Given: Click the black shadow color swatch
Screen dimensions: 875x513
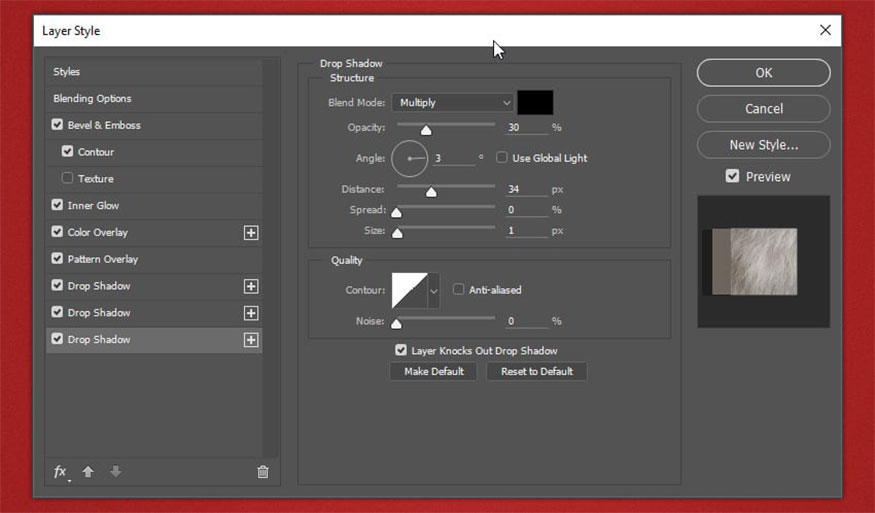Looking at the screenshot, I should [535, 102].
